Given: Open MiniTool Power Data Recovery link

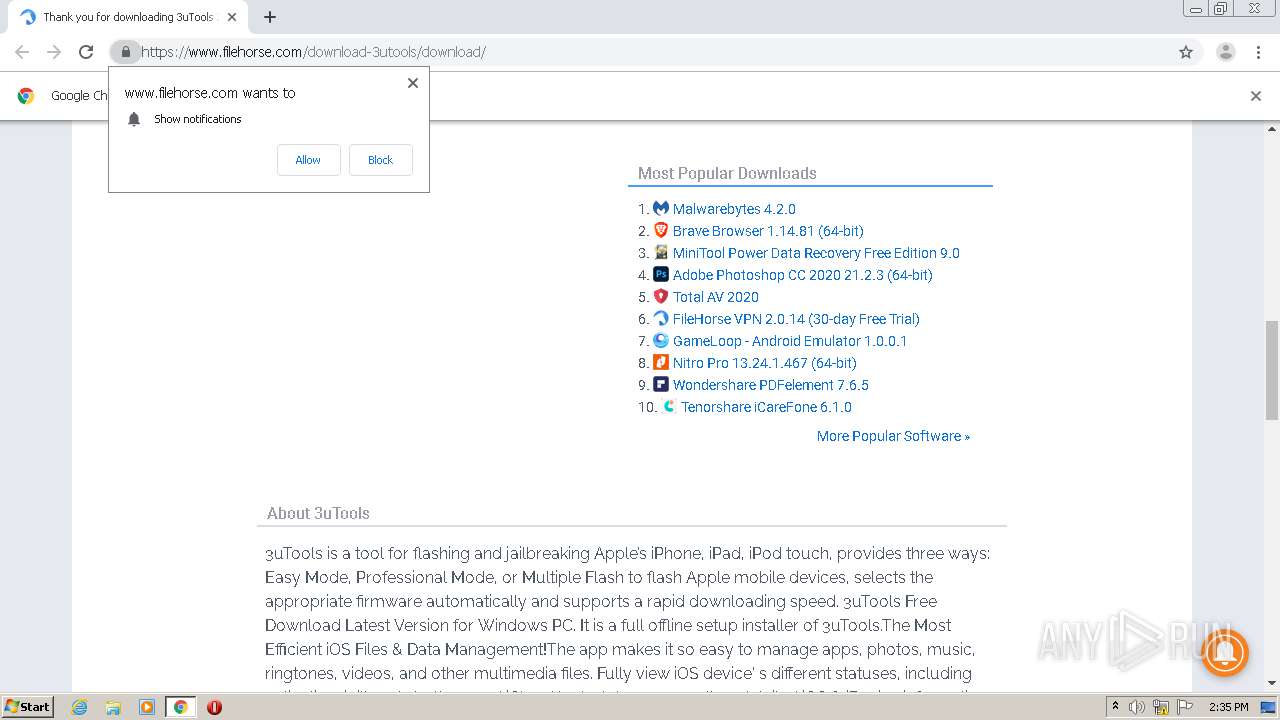Looking at the screenshot, I should [816, 253].
